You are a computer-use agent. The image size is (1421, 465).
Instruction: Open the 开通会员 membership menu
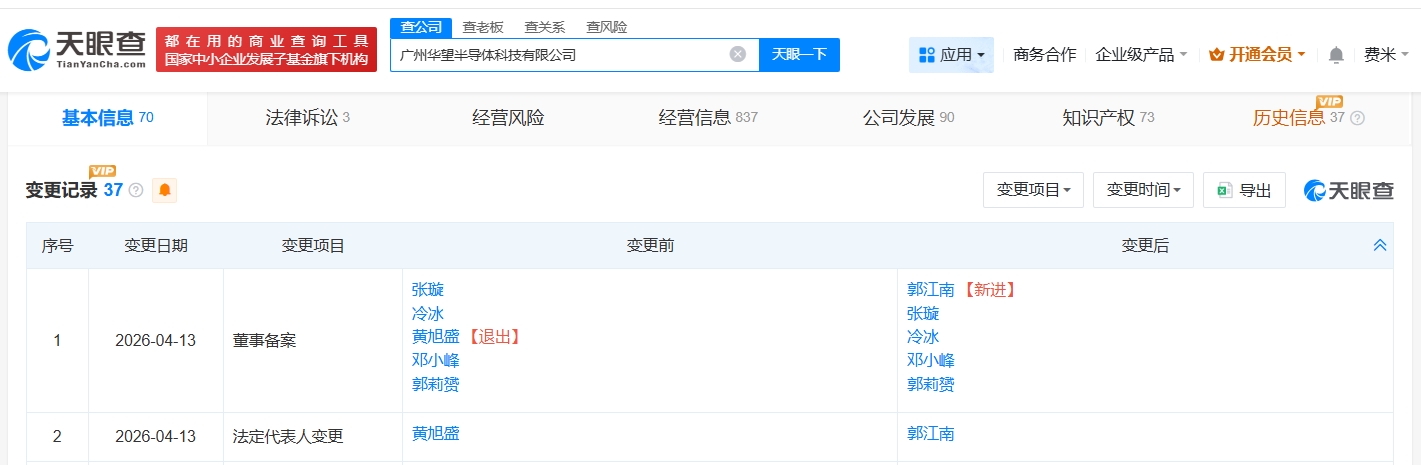pos(1257,55)
